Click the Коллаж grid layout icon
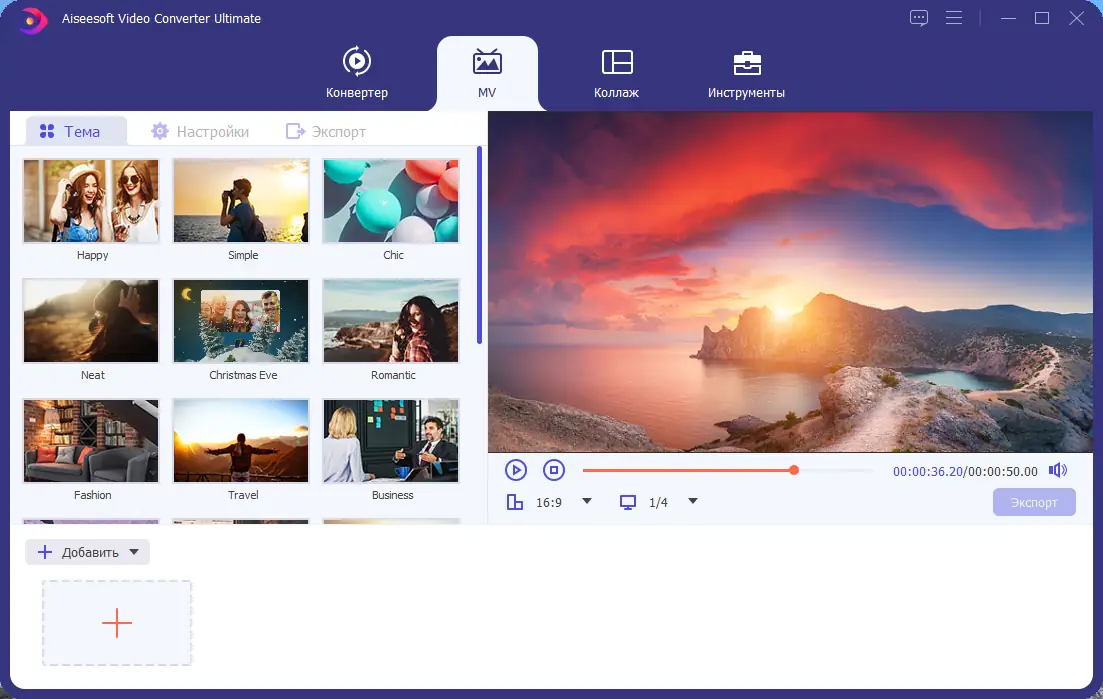Viewport: 1103px width, 699px height. click(617, 62)
